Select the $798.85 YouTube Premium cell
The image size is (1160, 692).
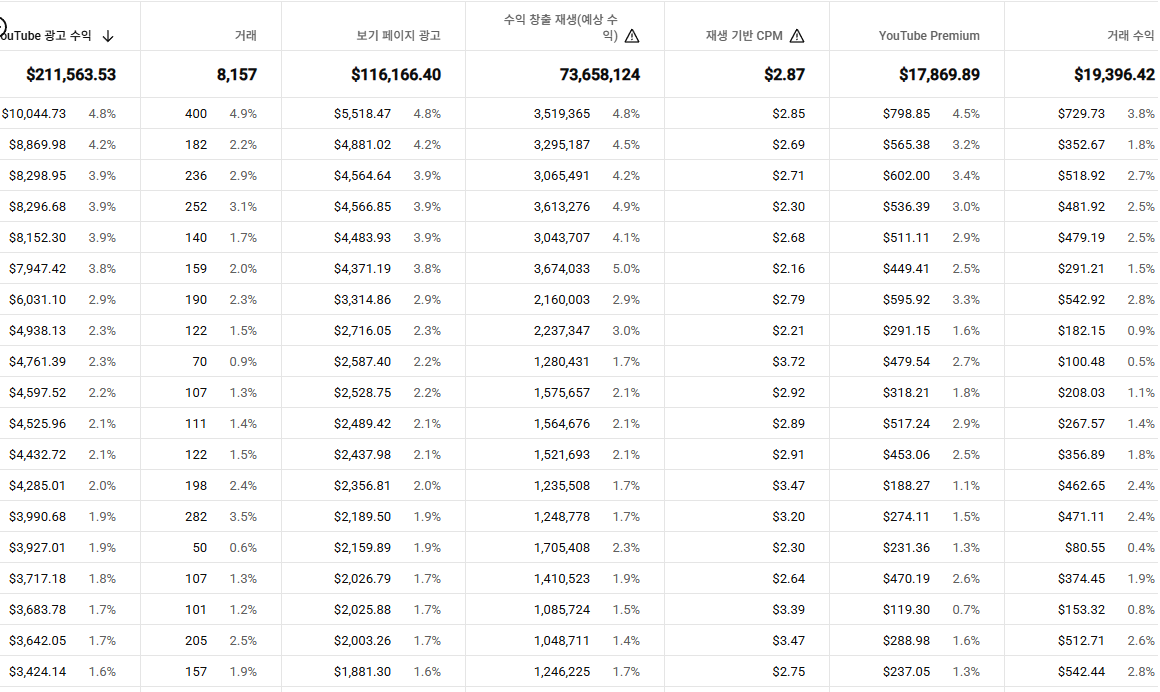click(x=906, y=114)
